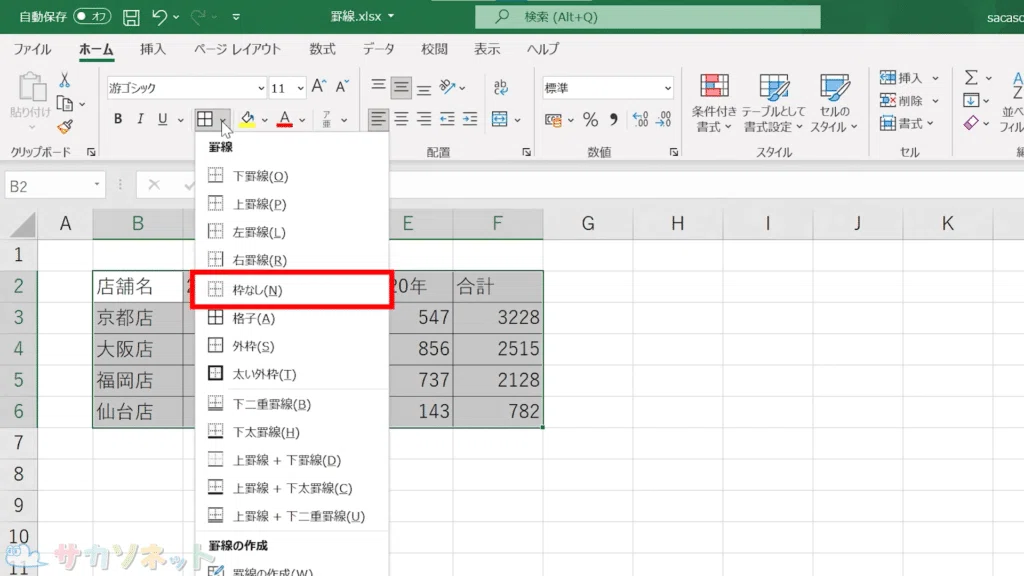The height and width of the screenshot is (576, 1024).
Task: Switch to the データ tab
Action: click(379, 49)
